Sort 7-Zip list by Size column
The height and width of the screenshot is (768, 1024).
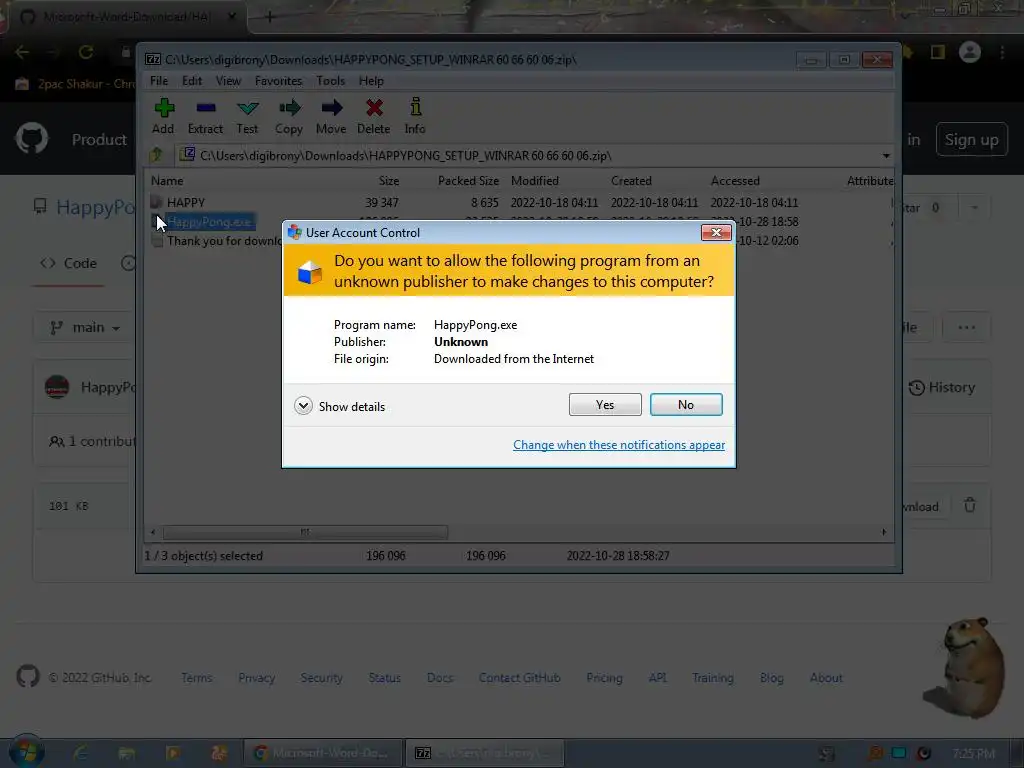pyautogui.click(x=389, y=181)
